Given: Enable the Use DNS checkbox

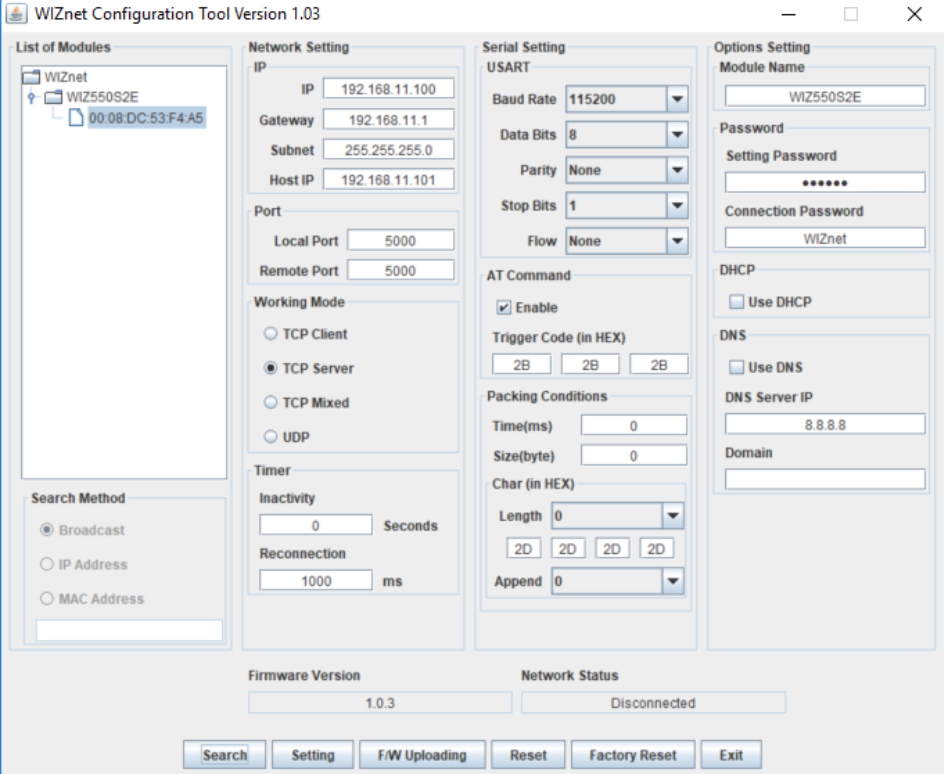Looking at the screenshot, I should pos(736,367).
